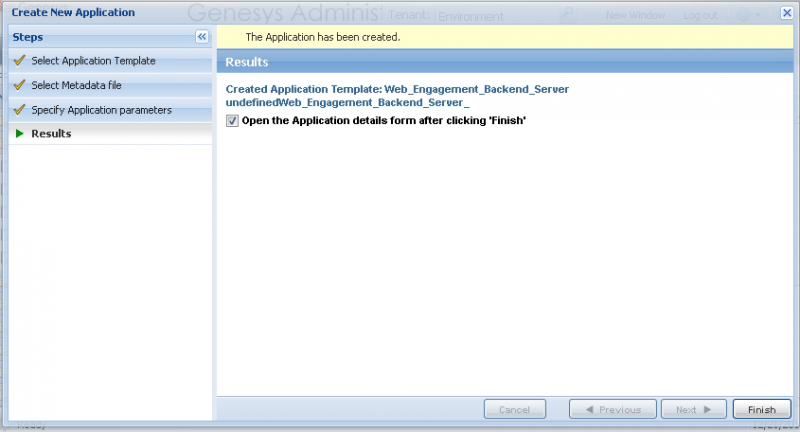Click the Previous button
Image resolution: width=800 pixels, height=432 pixels.
[612, 409]
